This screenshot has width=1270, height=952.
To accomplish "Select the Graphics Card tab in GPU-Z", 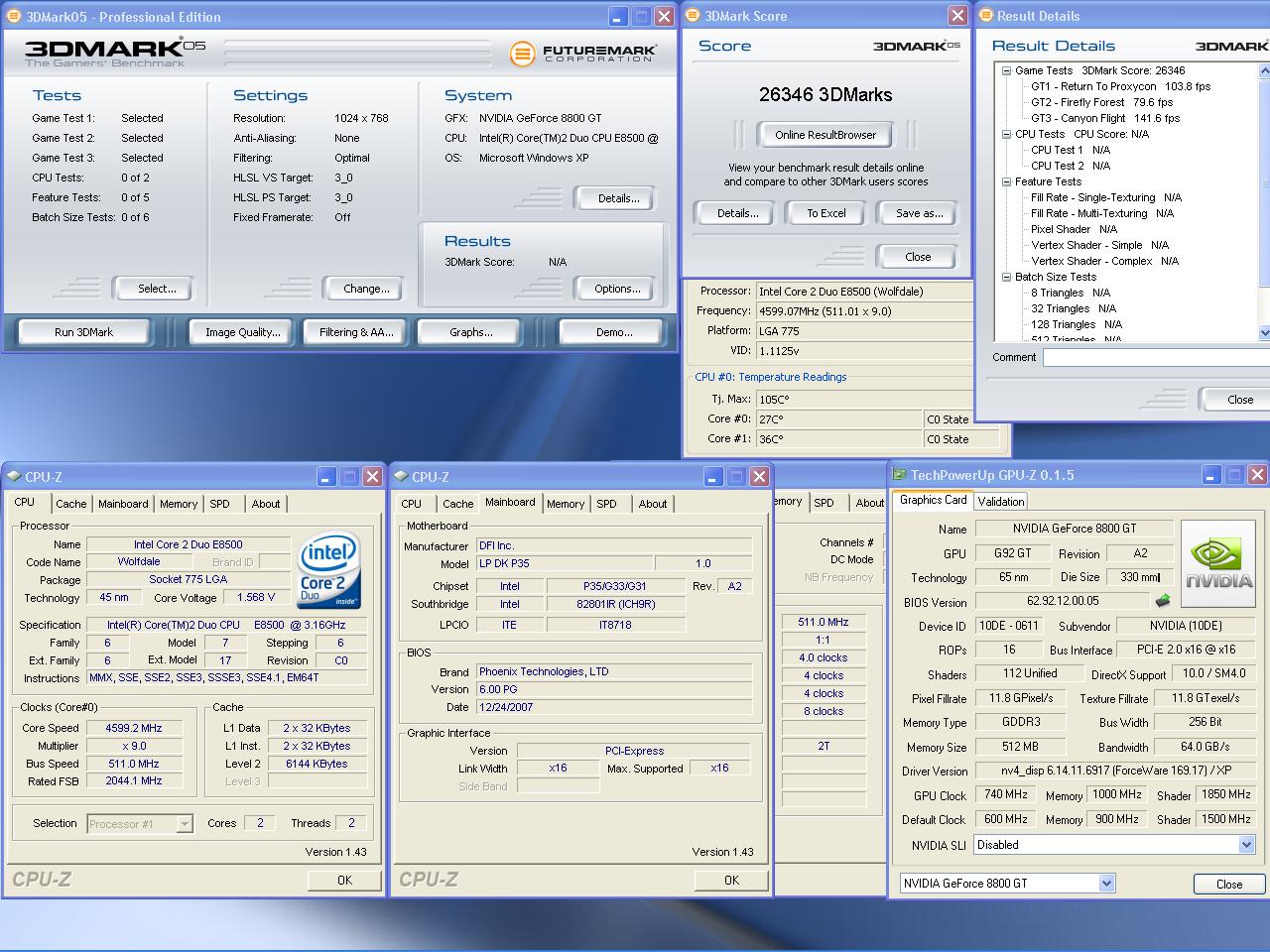I will pos(933,500).
